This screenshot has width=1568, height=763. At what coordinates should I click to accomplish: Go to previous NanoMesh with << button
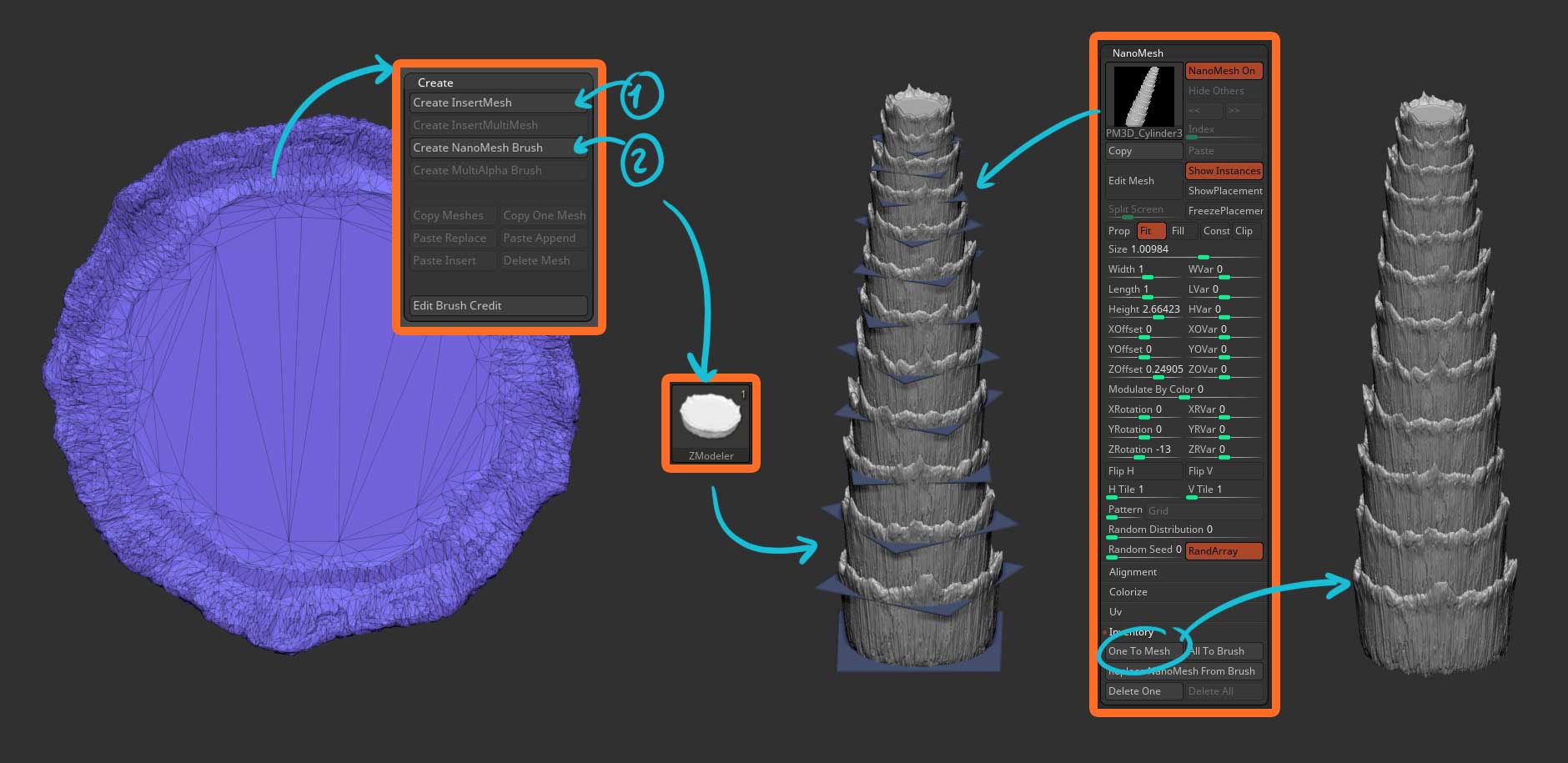1204,111
